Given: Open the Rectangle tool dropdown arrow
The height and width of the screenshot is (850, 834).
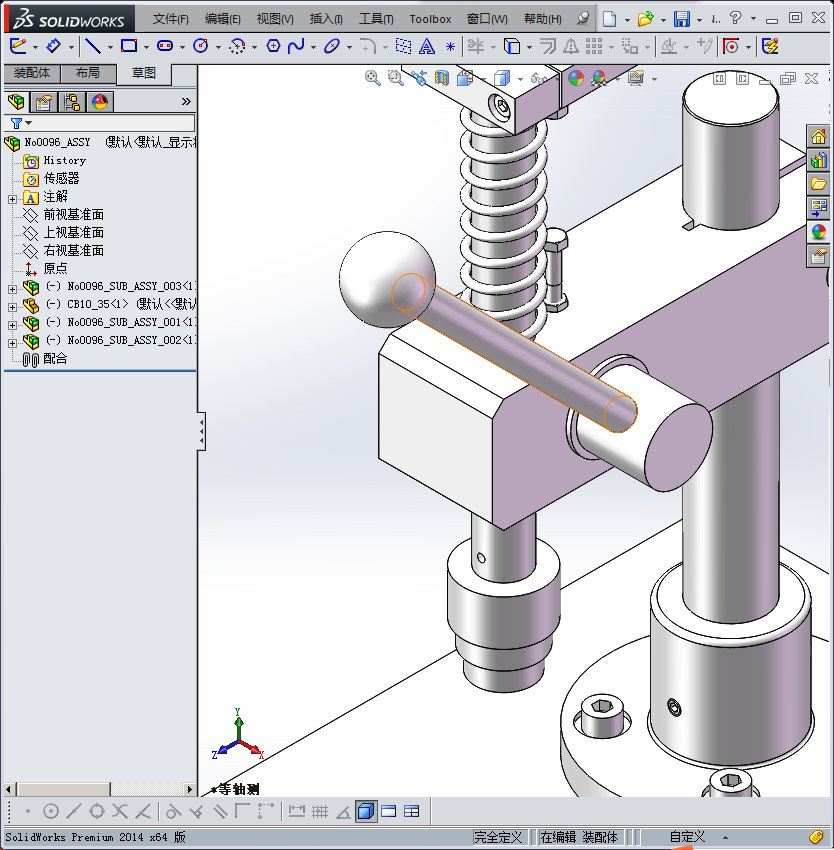Looking at the screenshot, I should 146,47.
